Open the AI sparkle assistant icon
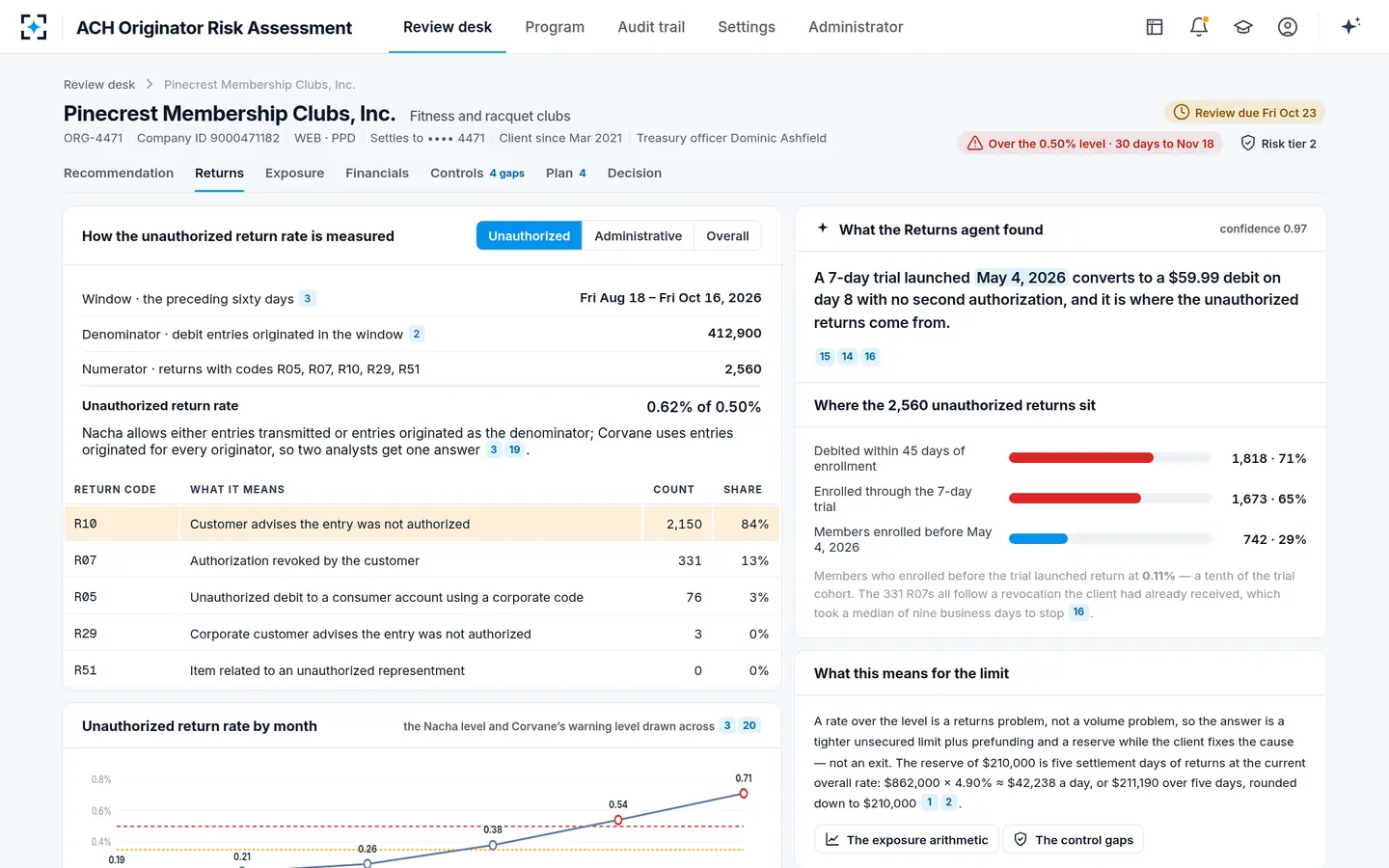The height and width of the screenshot is (868, 1389). click(1350, 26)
